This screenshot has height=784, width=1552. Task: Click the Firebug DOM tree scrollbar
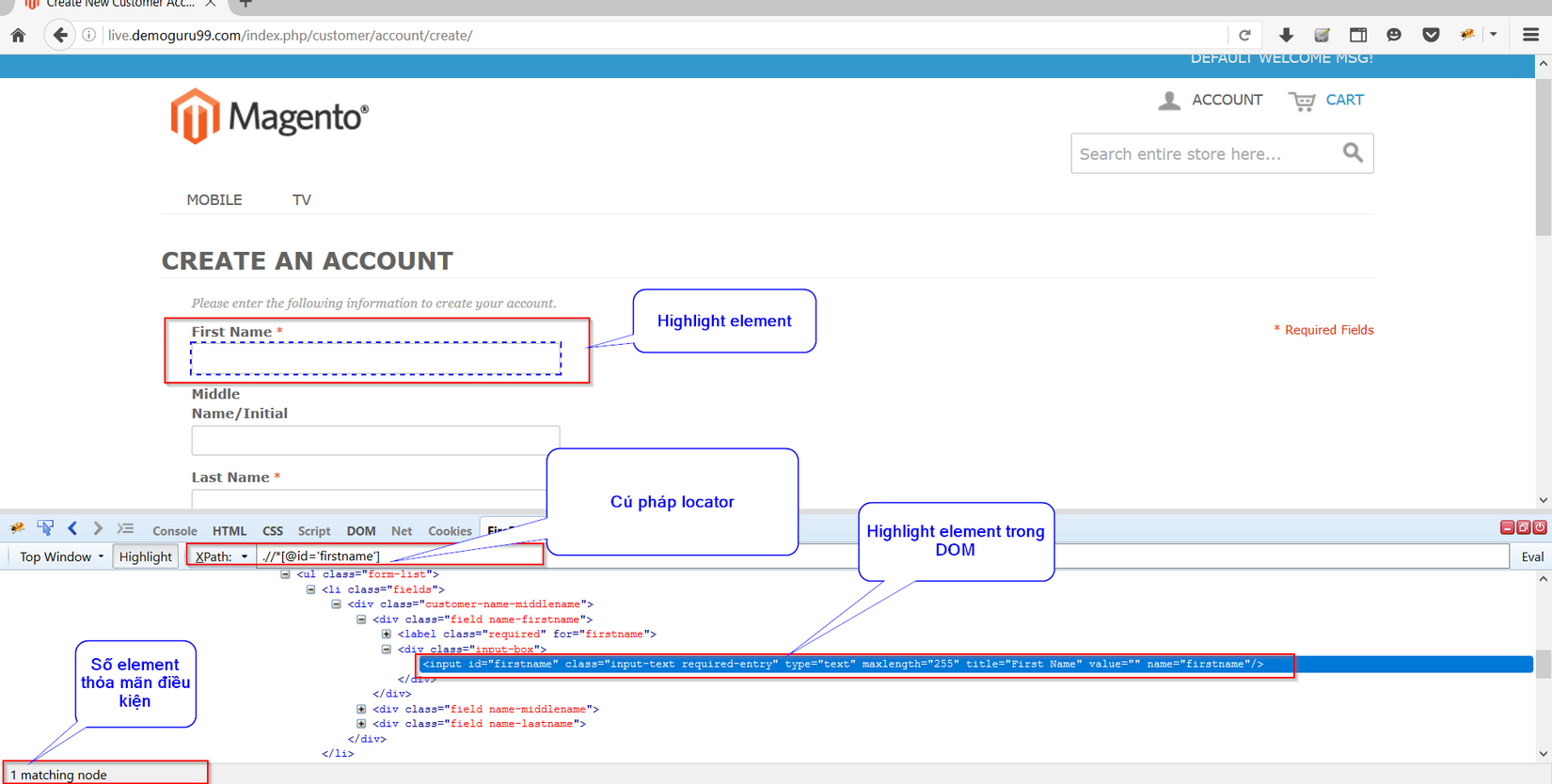click(1544, 666)
